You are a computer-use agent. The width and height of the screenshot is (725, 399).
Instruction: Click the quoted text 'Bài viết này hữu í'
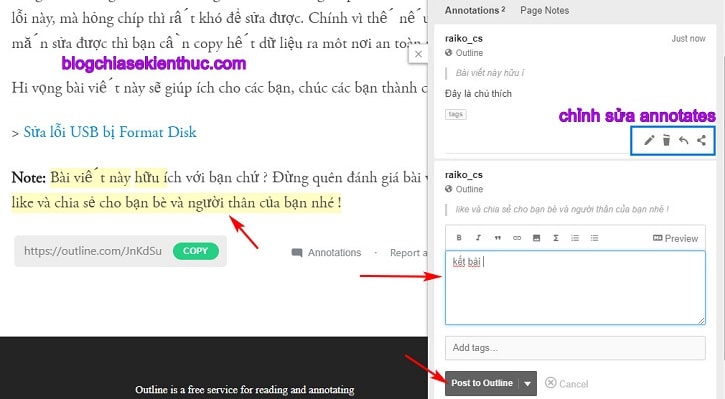[490, 73]
